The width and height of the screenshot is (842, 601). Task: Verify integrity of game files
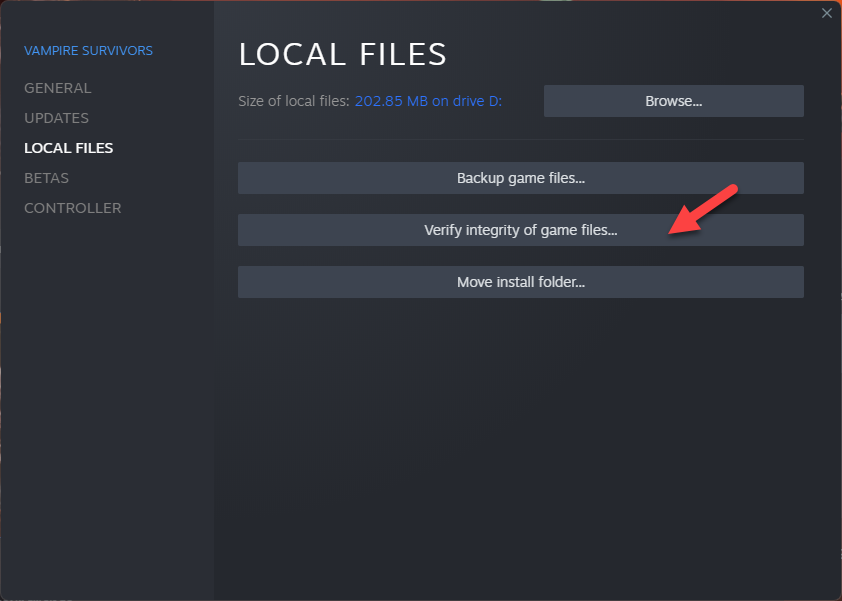click(x=521, y=230)
